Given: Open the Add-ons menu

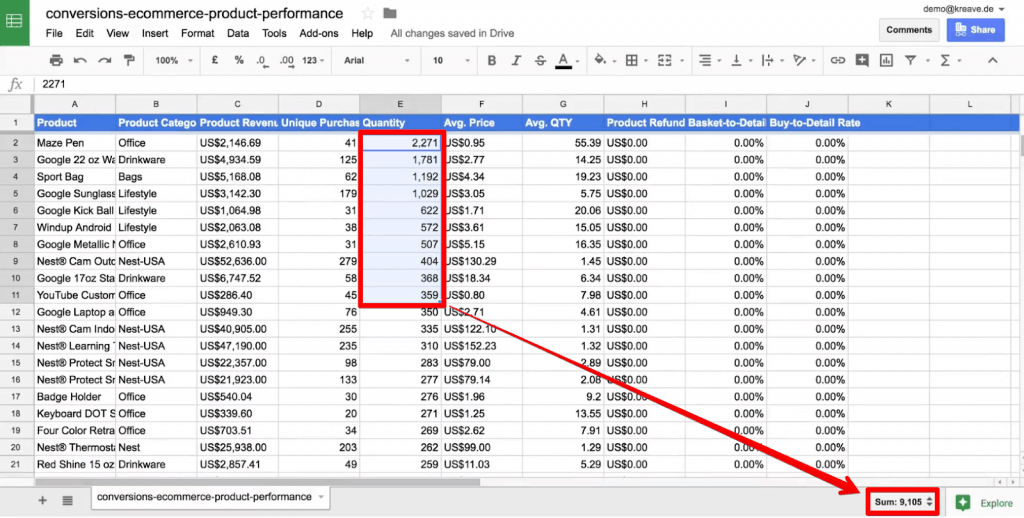Looking at the screenshot, I should (x=319, y=33).
